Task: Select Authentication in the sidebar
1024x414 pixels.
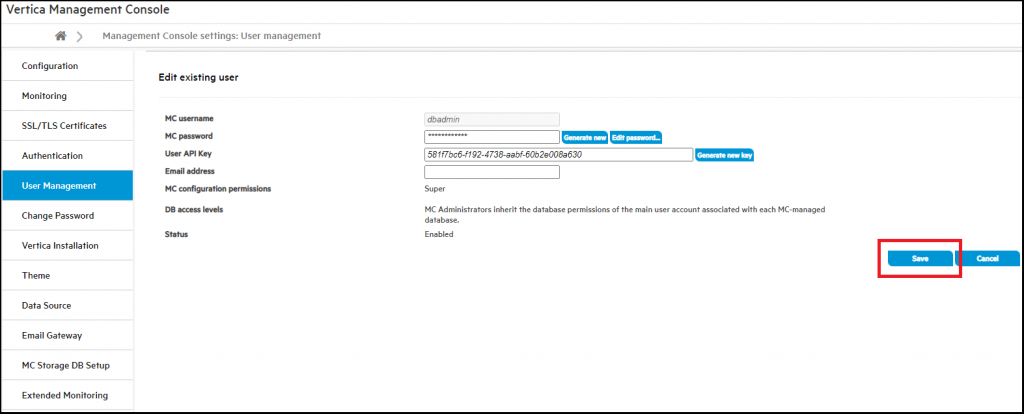Action: click(67, 156)
